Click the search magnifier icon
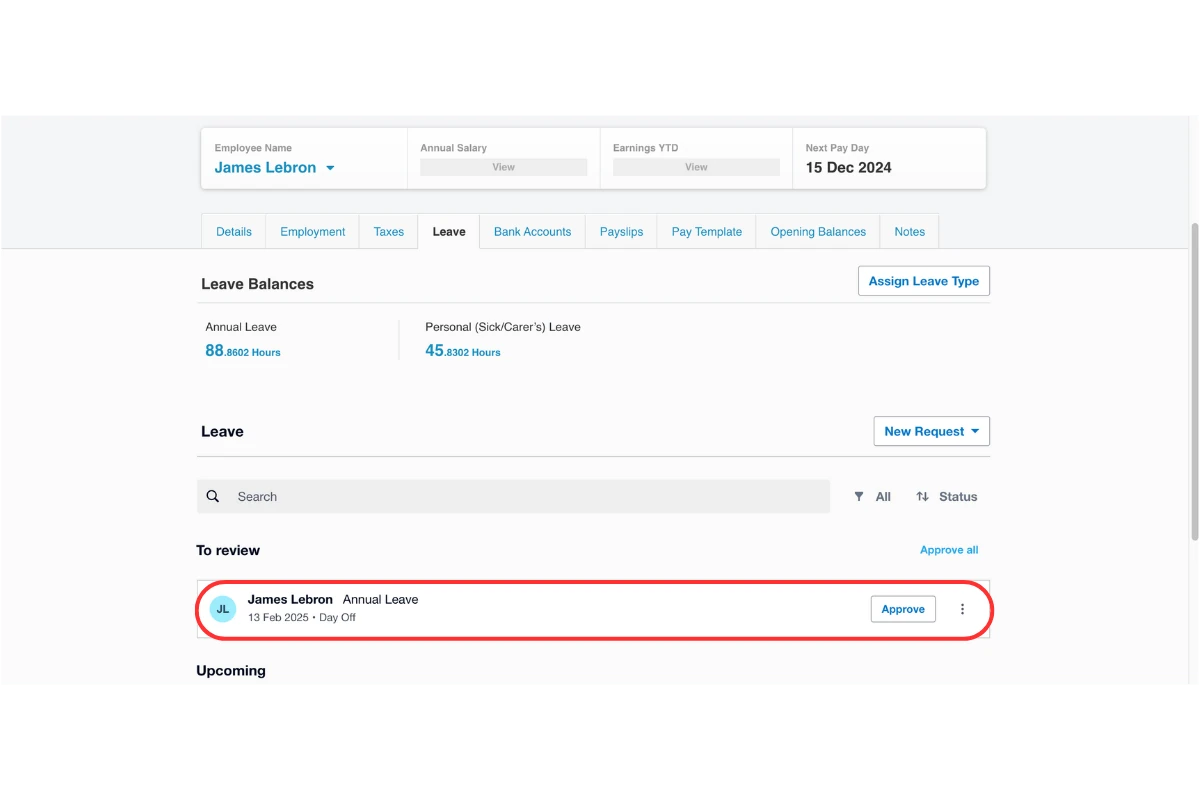Screen dimensions: 1200x800 pyautogui.click(x=213, y=496)
